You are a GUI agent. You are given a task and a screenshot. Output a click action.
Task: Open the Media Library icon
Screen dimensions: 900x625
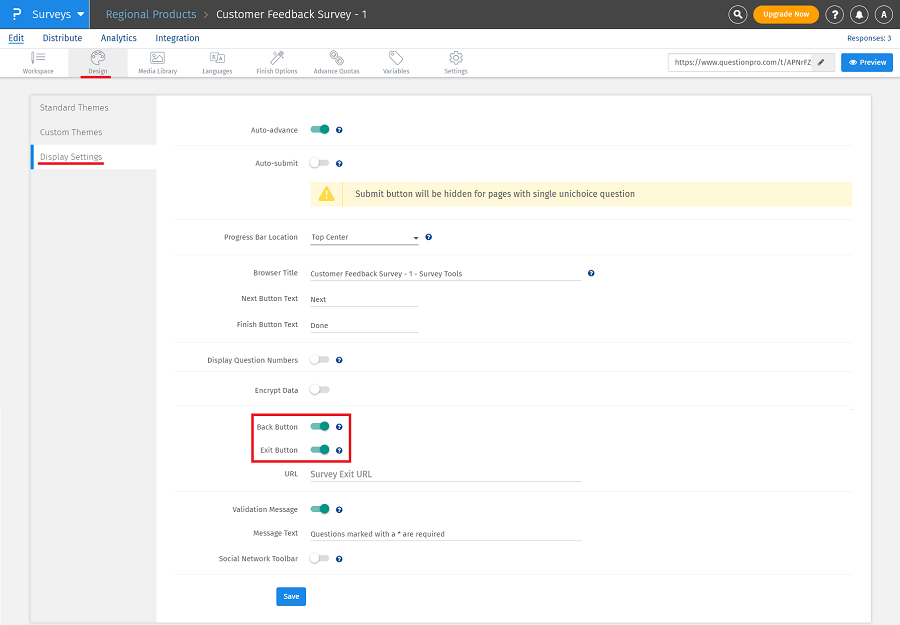pyautogui.click(x=157, y=62)
